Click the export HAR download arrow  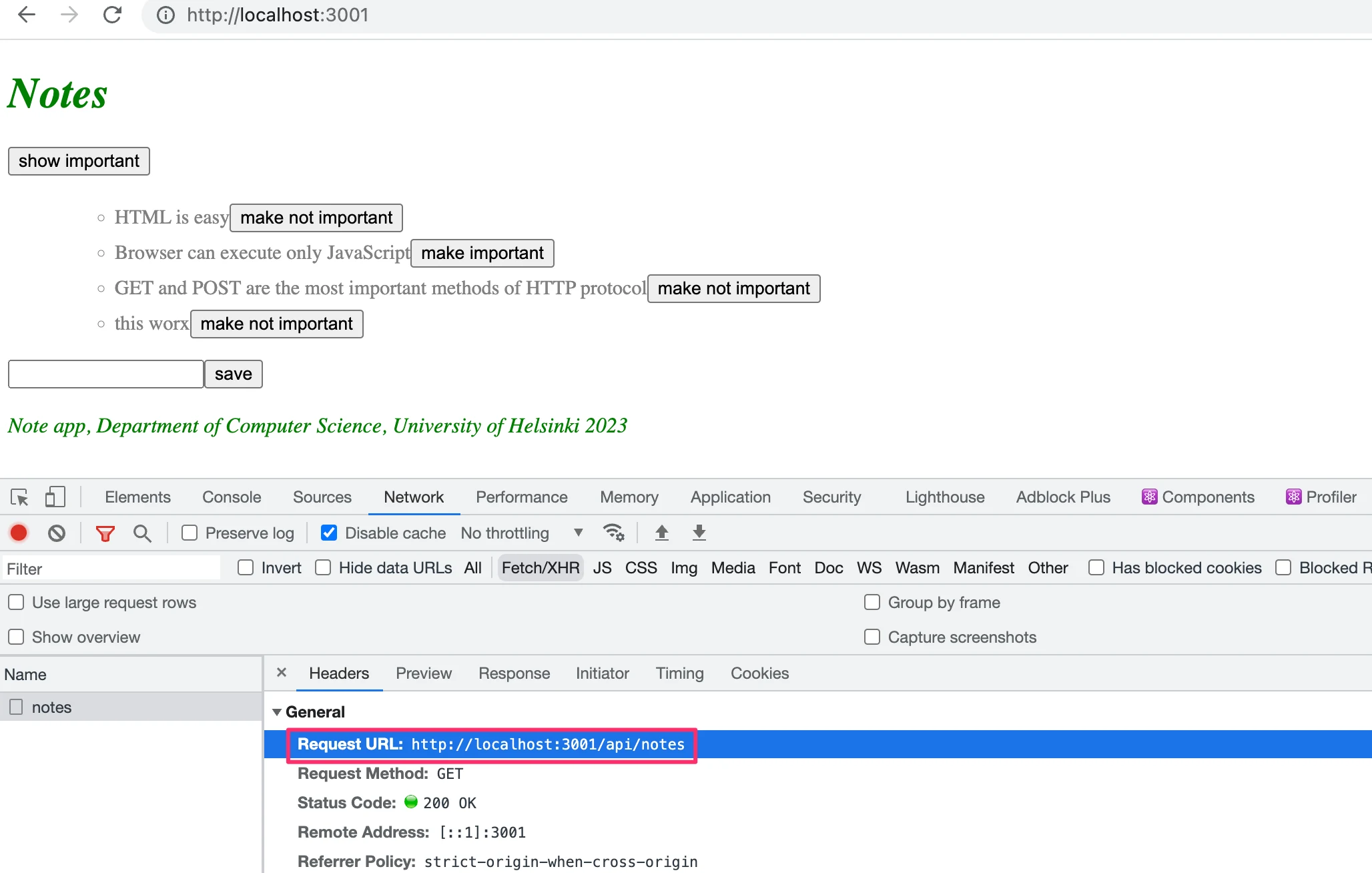[x=699, y=533]
